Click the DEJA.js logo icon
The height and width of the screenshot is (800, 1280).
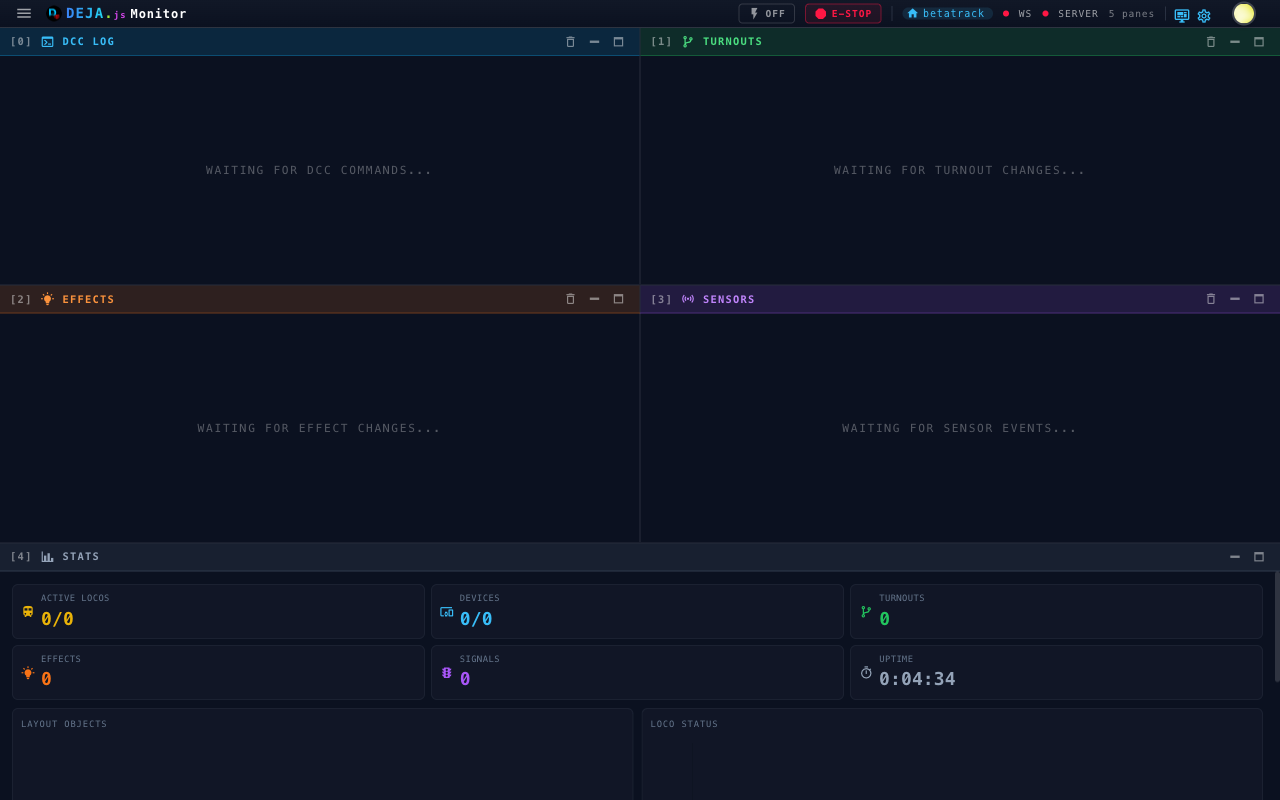(55, 13)
